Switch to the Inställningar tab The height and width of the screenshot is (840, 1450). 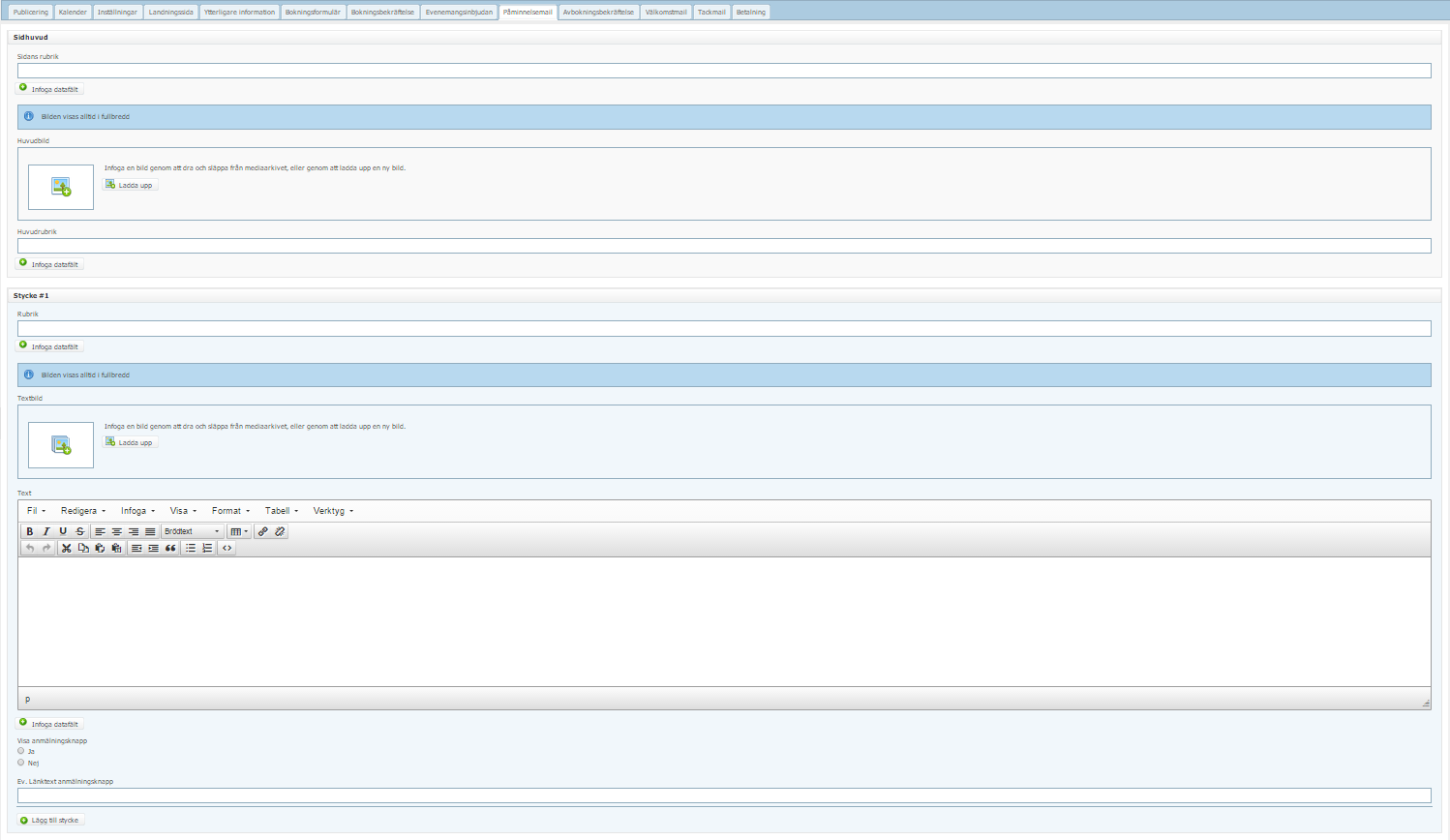(x=117, y=13)
